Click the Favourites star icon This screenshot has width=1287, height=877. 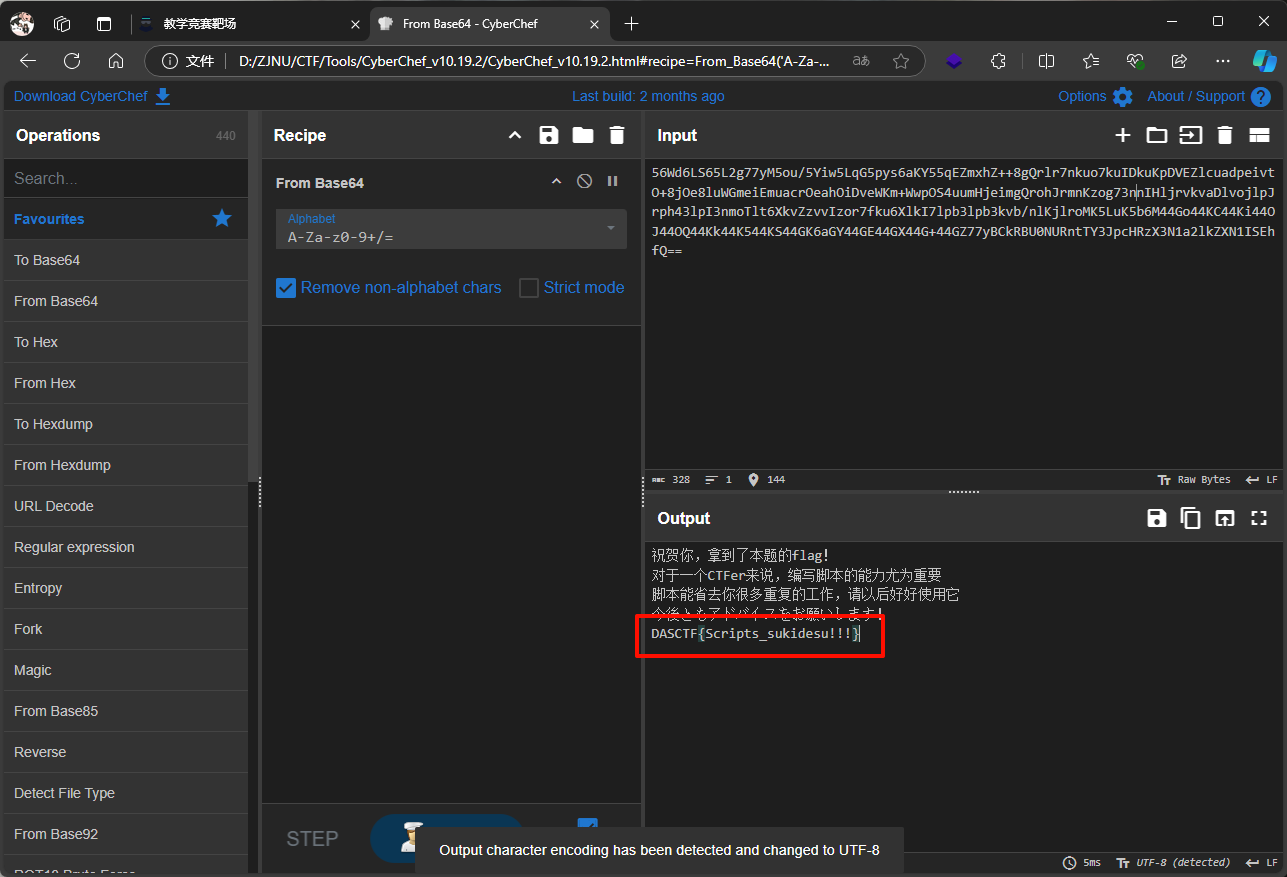pyautogui.click(x=222, y=218)
